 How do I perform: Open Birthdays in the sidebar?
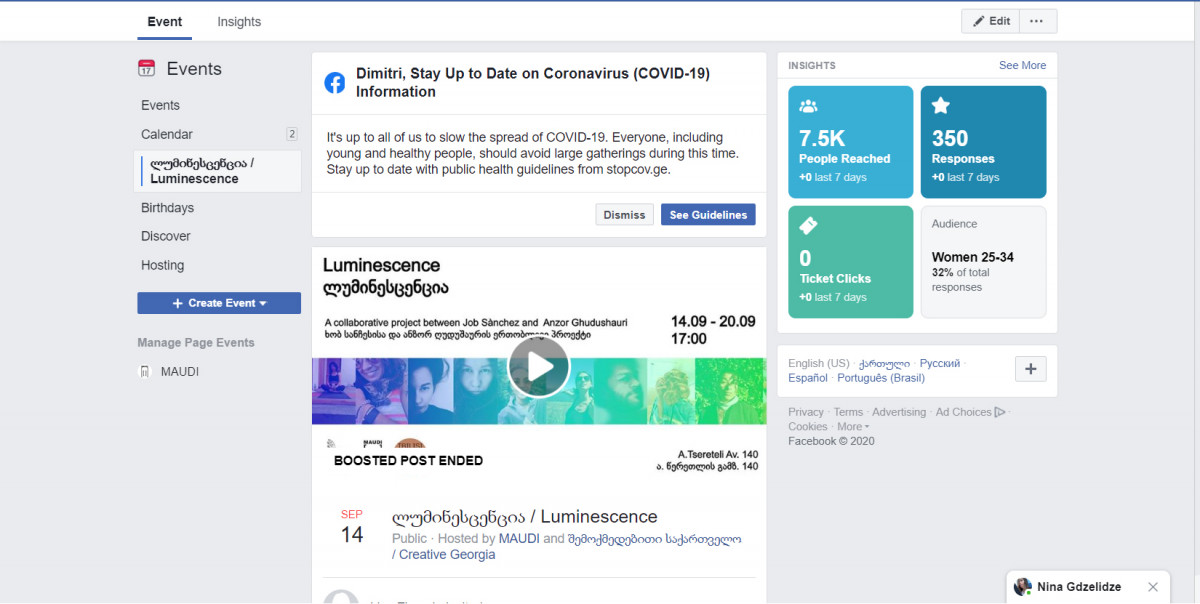coord(168,208)
